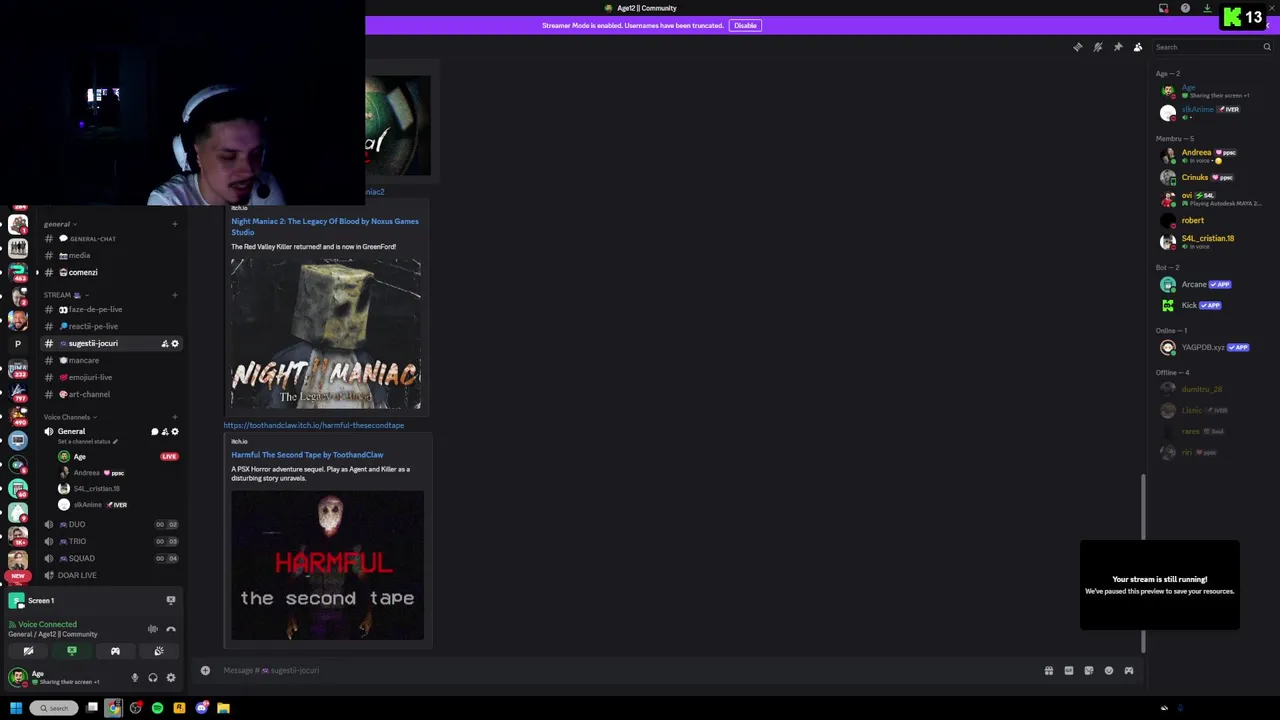The image size is (1280, 720).
Task: Open the toothandclaw itch.io harmful link
Action: tap(314, 425)
